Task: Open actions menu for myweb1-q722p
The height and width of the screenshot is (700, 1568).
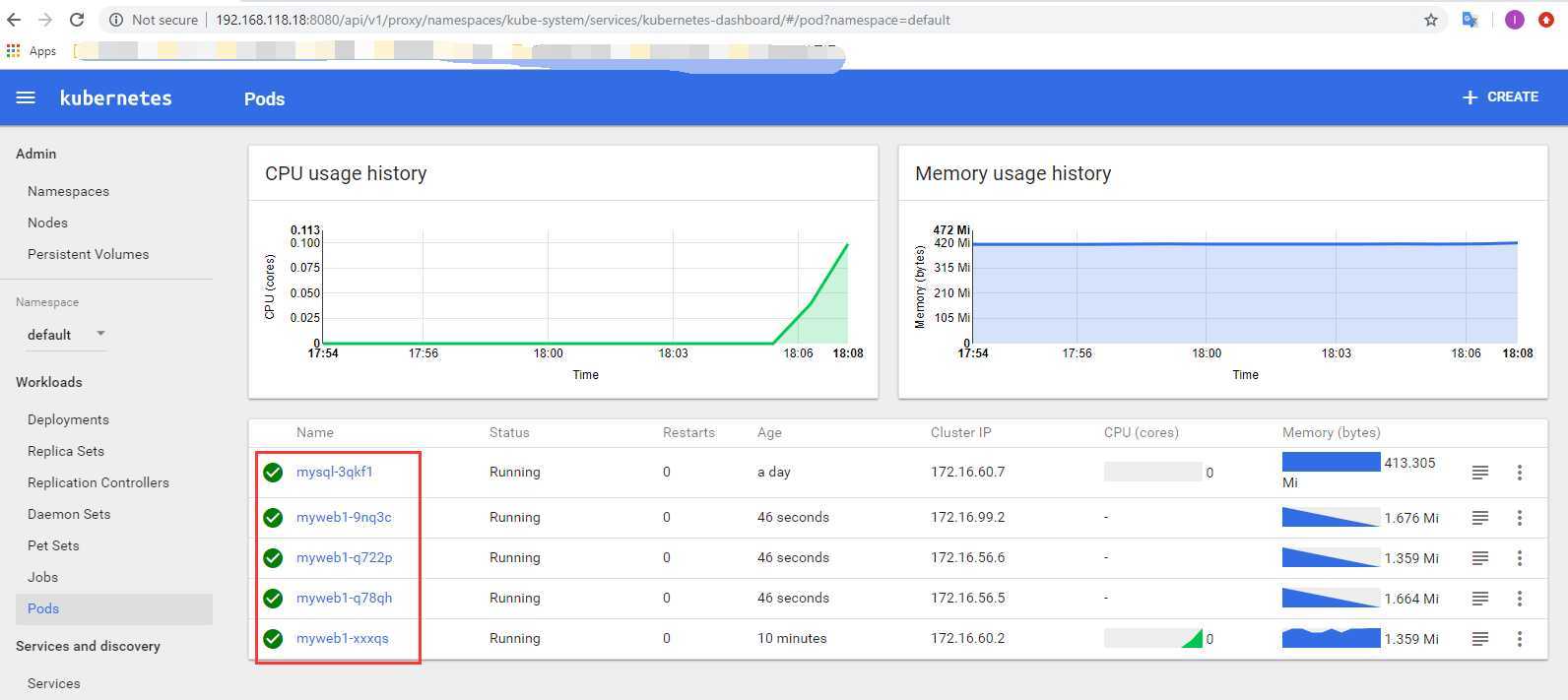Action: click(x=1520, y=558)
